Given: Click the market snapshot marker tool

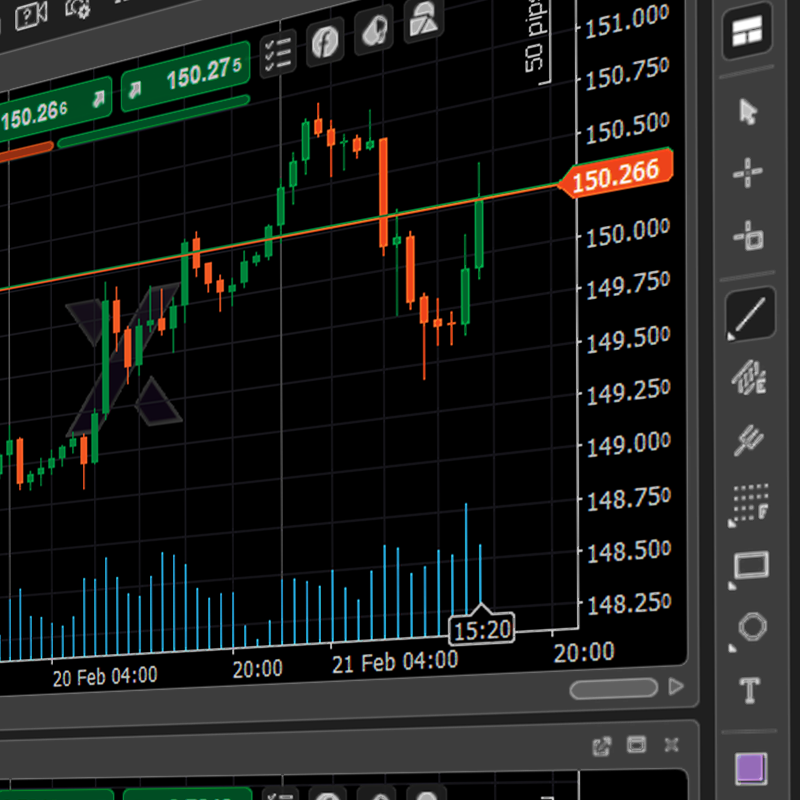Looking at the screenshot, I should tap(748, 238).
